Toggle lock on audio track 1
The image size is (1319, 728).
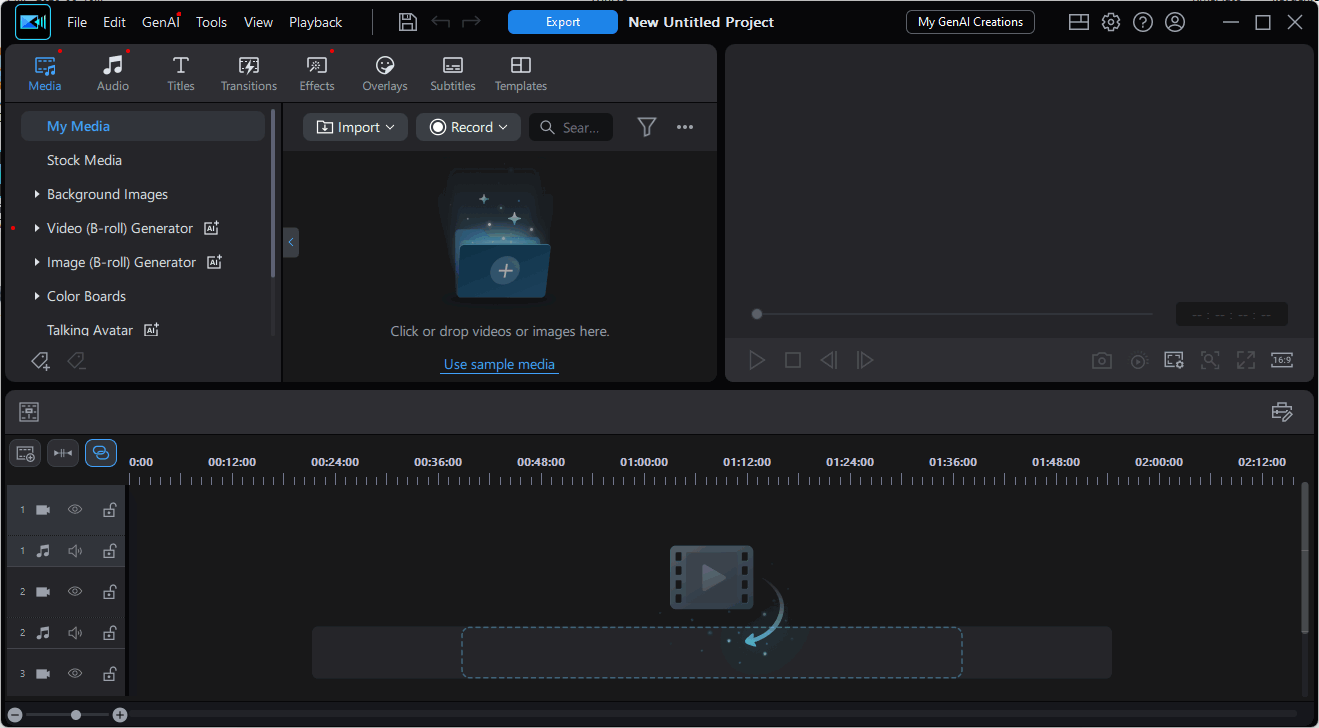[109, 551]
